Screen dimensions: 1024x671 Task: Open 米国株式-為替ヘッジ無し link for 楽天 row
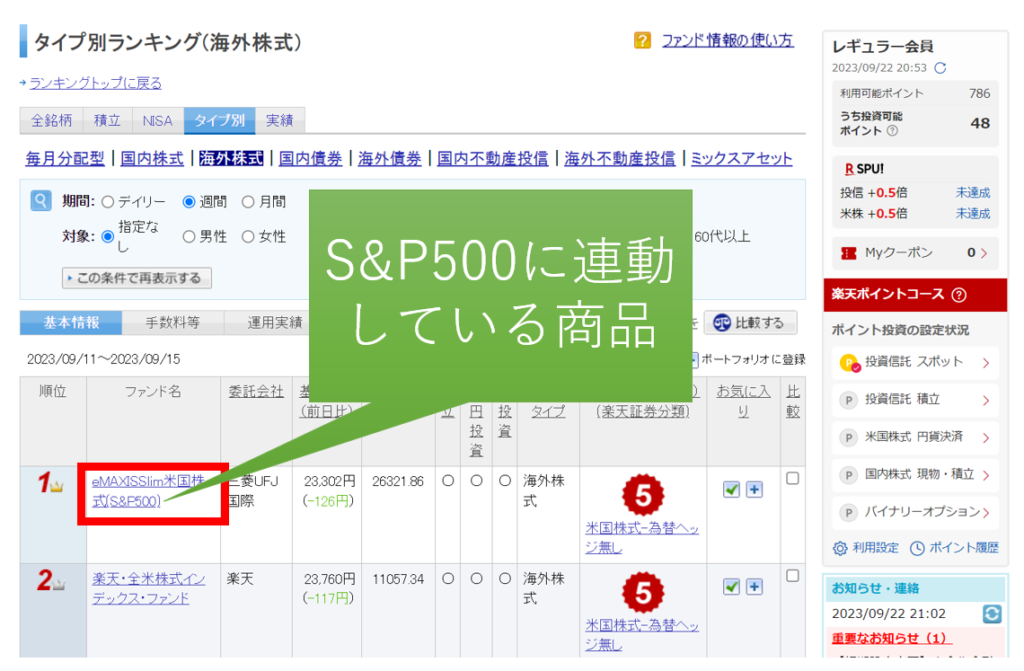coord(642,635)
